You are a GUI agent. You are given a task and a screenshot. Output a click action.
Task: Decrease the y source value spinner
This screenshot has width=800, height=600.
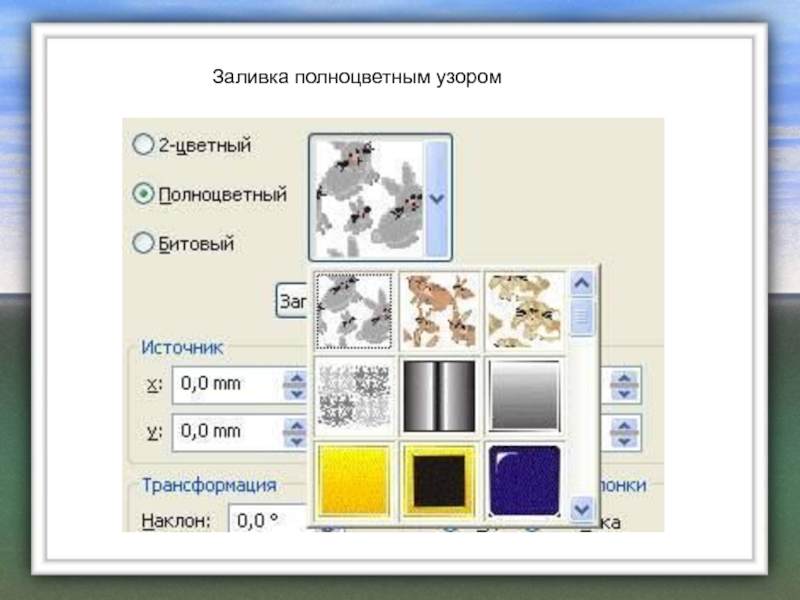295,439
